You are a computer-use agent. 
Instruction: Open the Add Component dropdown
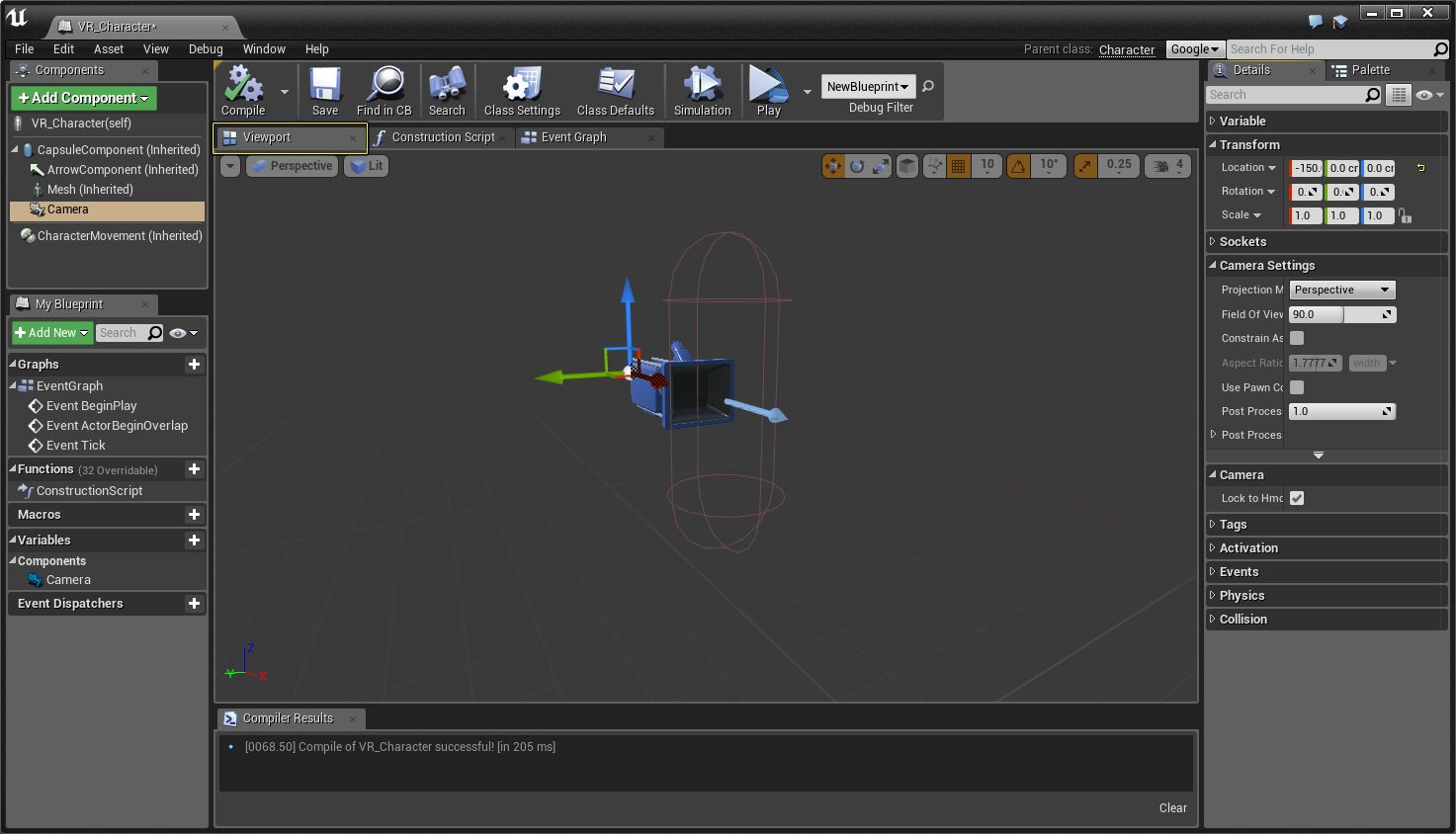coord(83,98)
